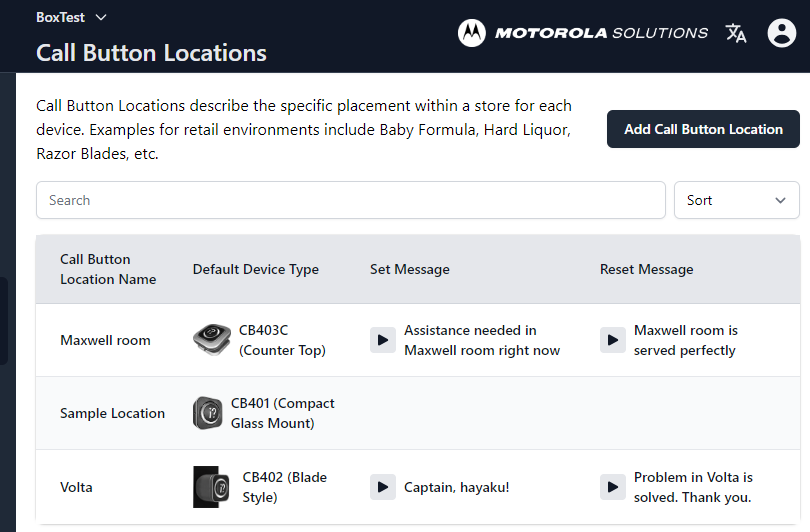This screenshot has width=810, height=532.
Task: Play the Maxwell room reset message
Action: point(613,340)
